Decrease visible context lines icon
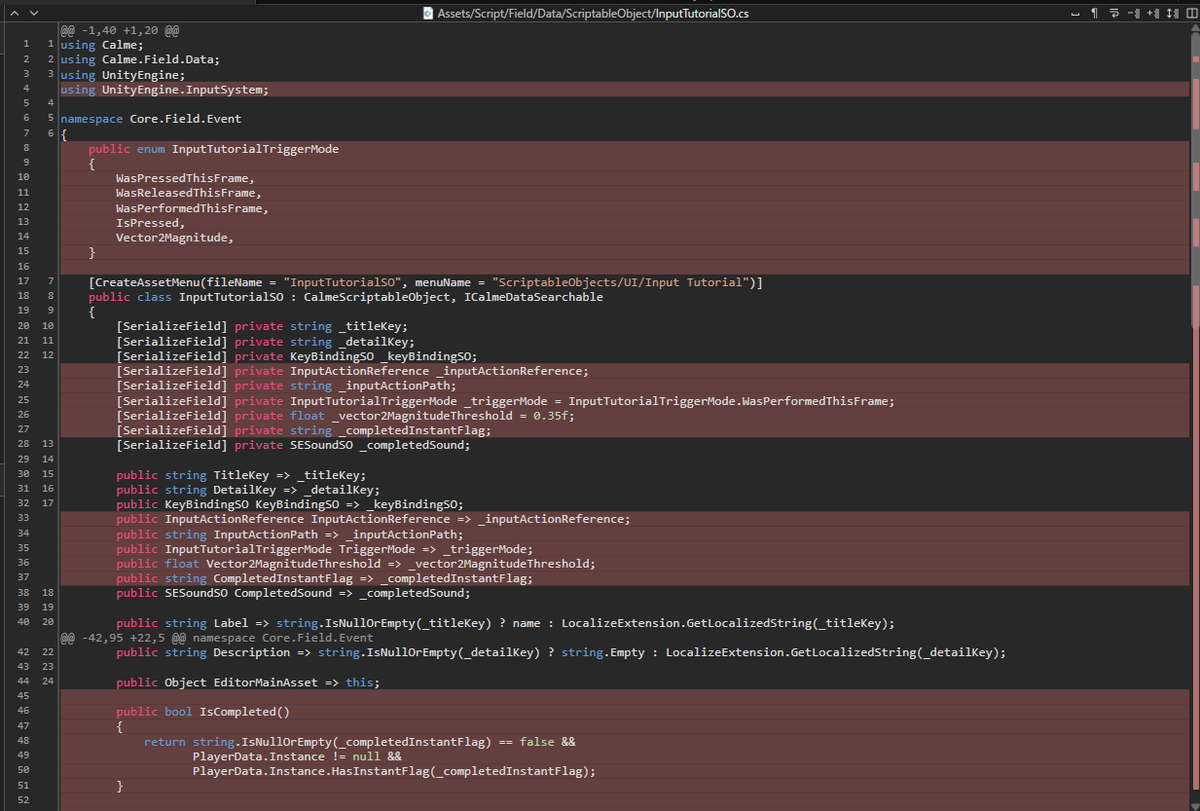 [1133, 12]
